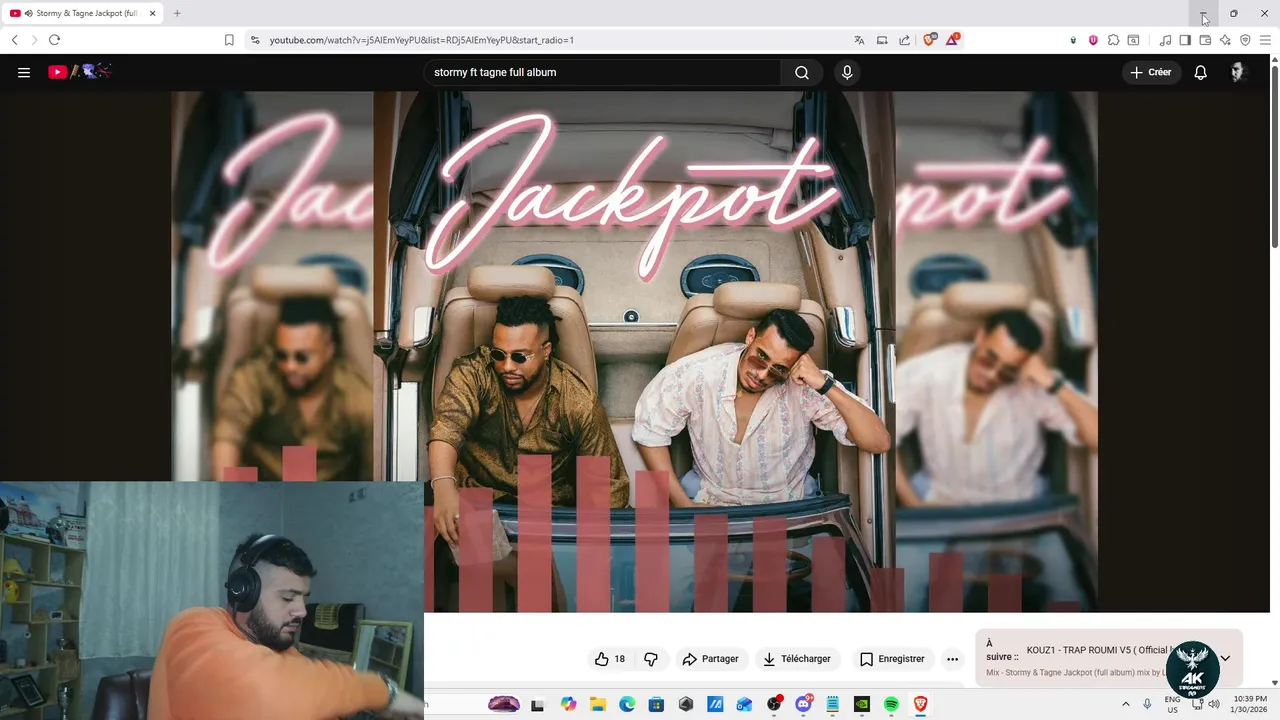Like the video with thumbs up

click(610, 659)
